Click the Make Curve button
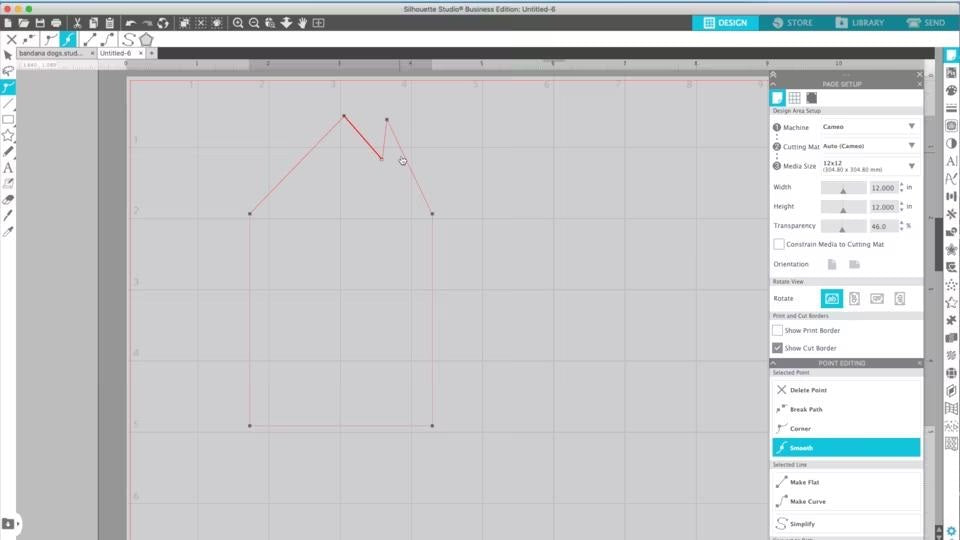Screen dimensions: 960x540 pos(846,501)
